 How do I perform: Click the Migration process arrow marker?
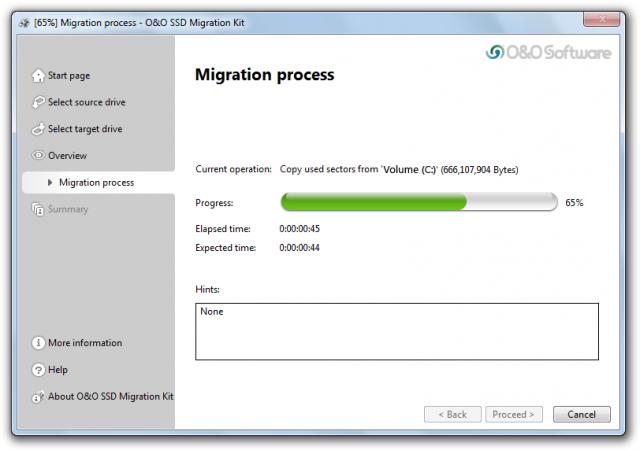(50, 182)
